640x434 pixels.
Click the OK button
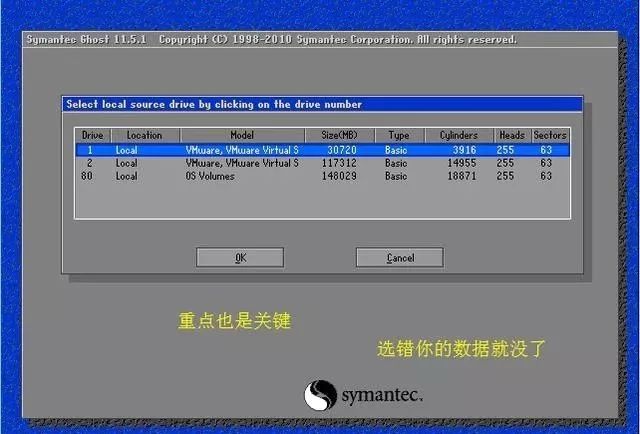pos(240,258)
